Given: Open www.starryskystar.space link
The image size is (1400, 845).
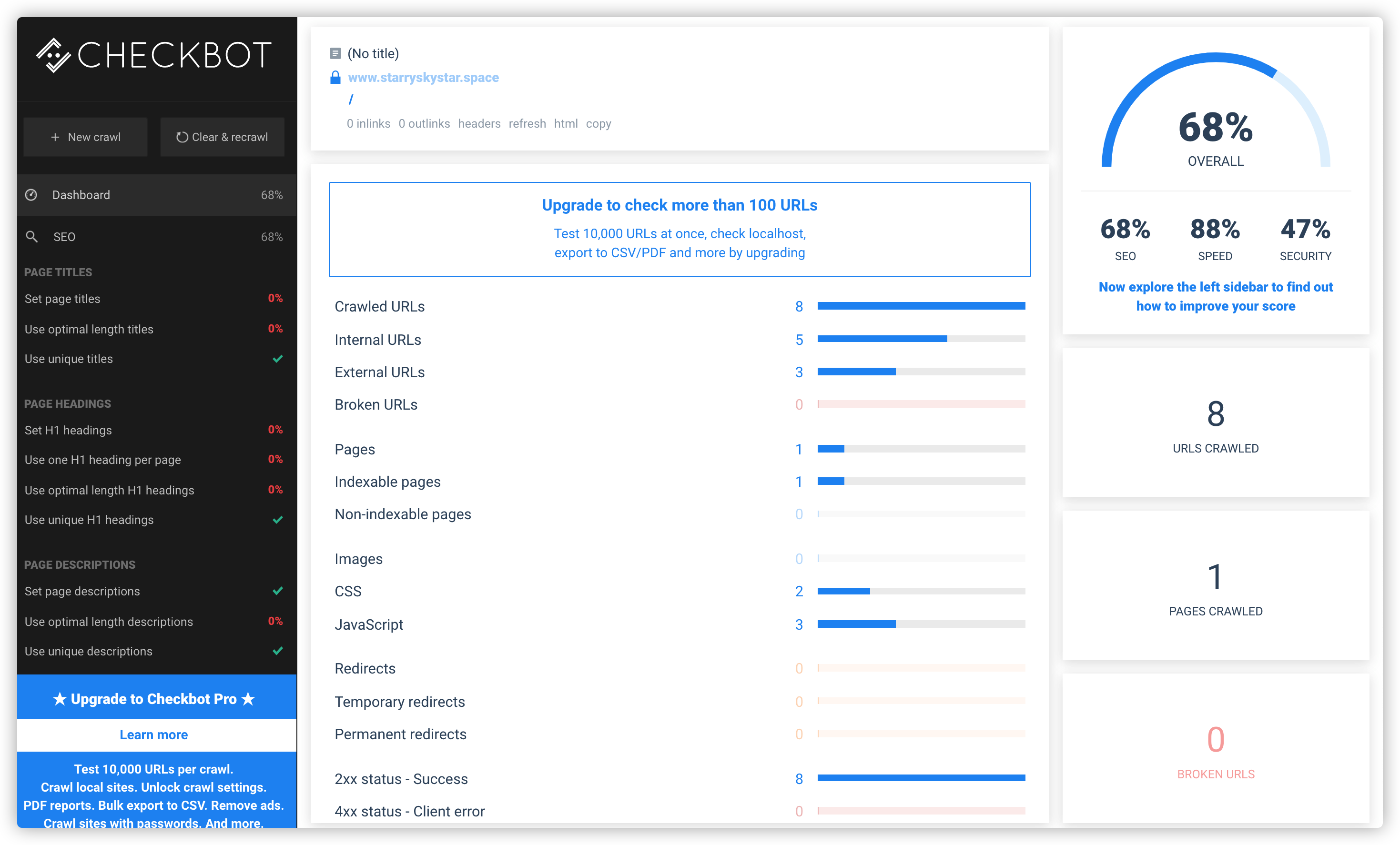Looking at the screenshot, I should (x=423, y=77).
